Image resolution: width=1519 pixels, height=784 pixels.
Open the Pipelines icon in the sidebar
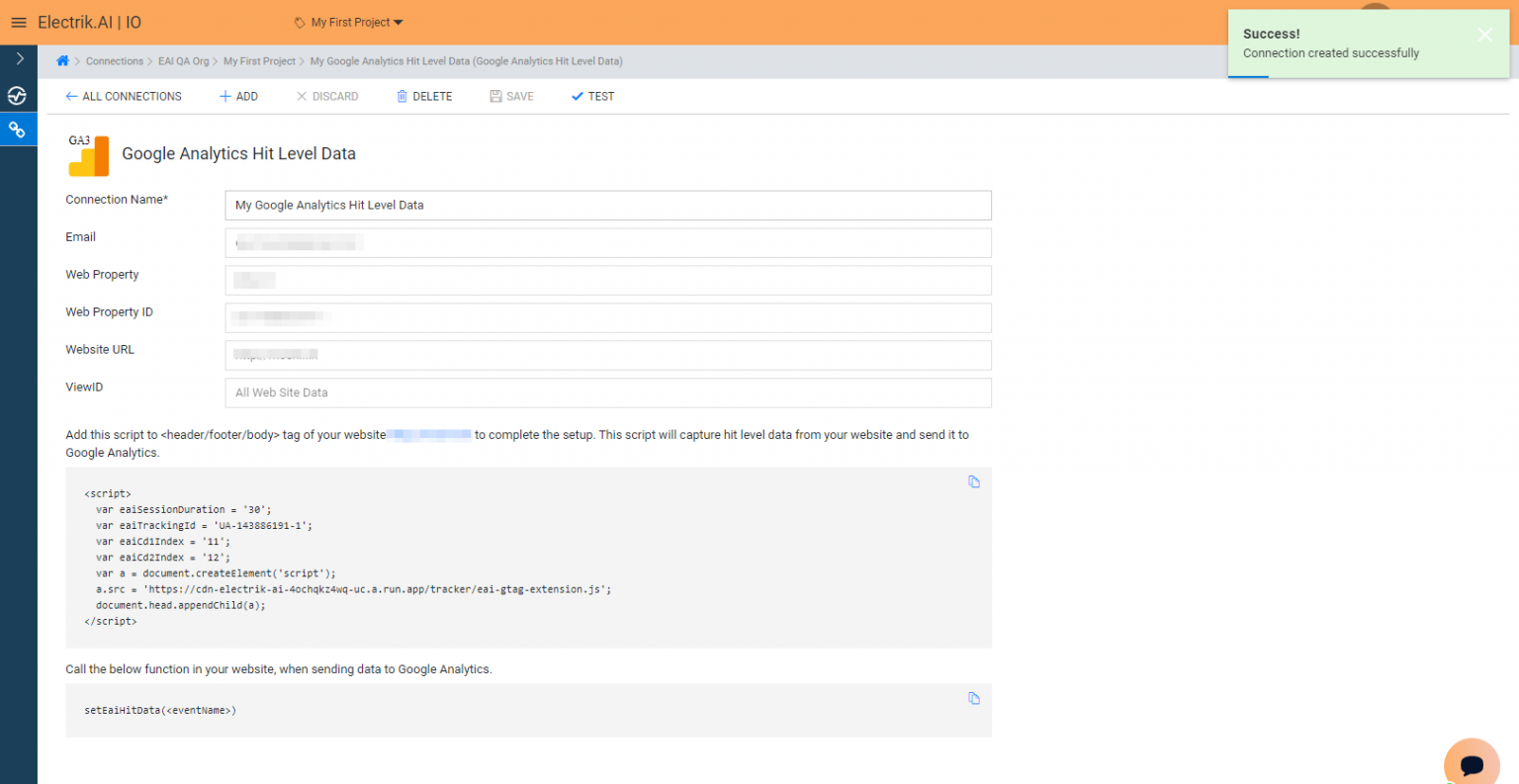[x=18, y=96]
